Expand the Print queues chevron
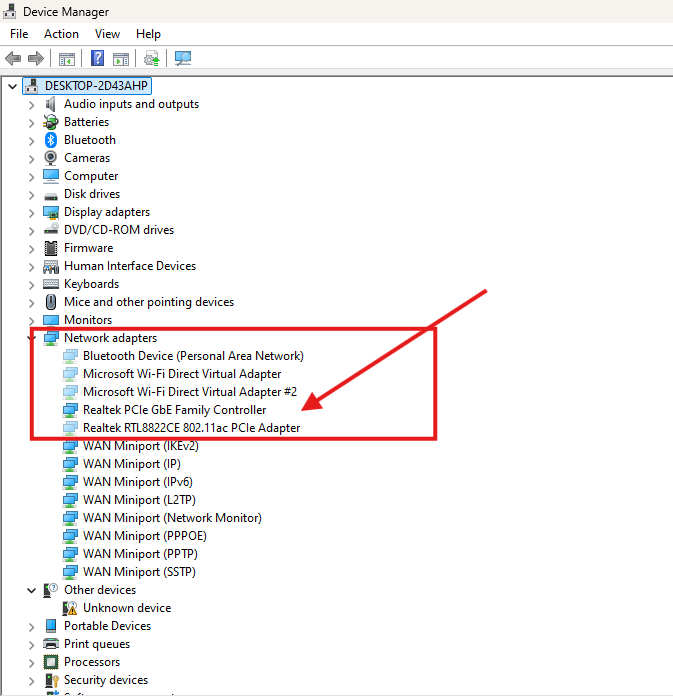The image size is (673, 696). point(31,645)
